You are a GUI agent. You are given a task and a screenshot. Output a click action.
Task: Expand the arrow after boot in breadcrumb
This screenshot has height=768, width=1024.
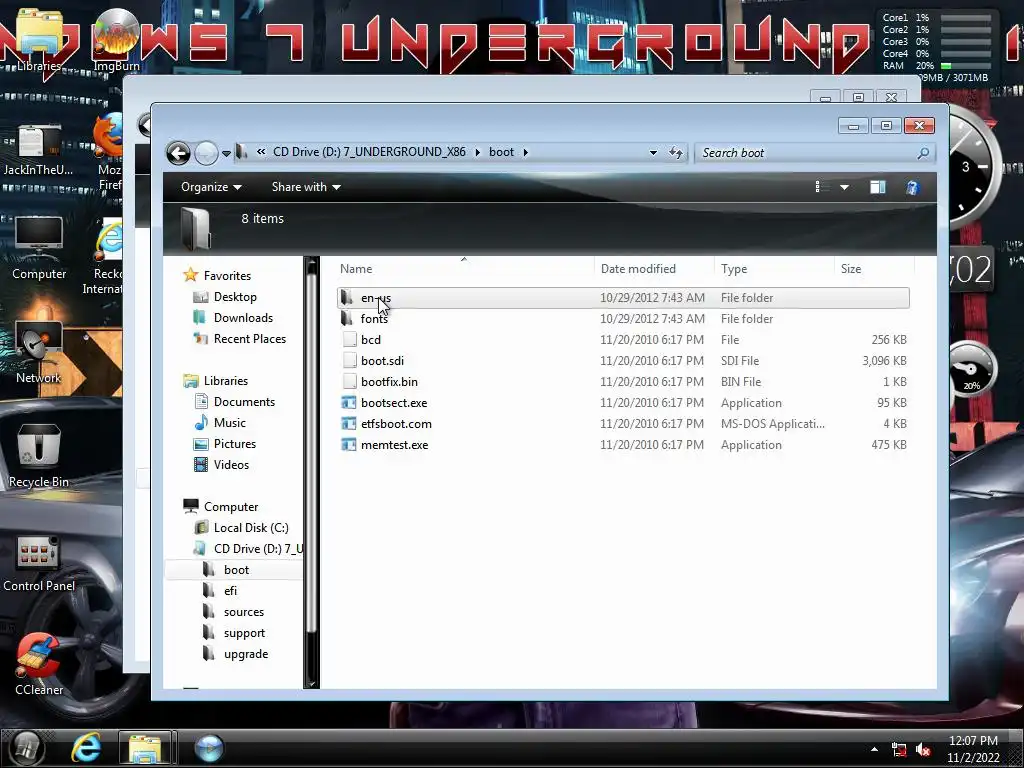tap(525, 152)
